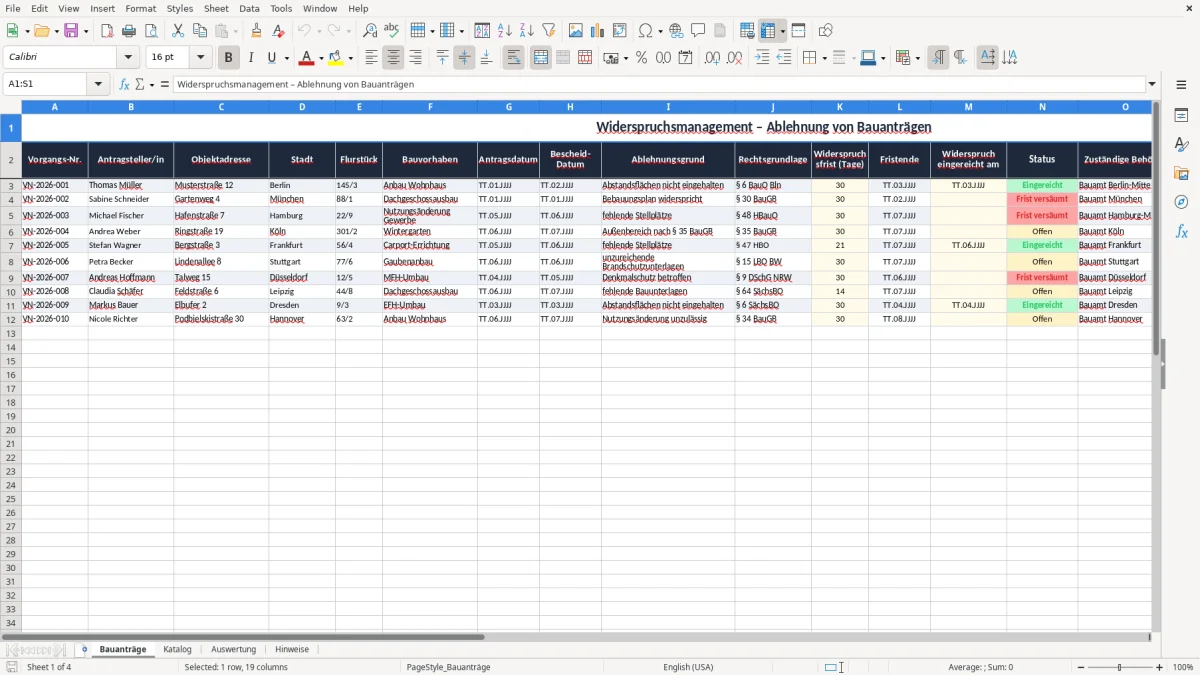Insert a pivot table
This screenshot has width=1200, height=675.
619,31
